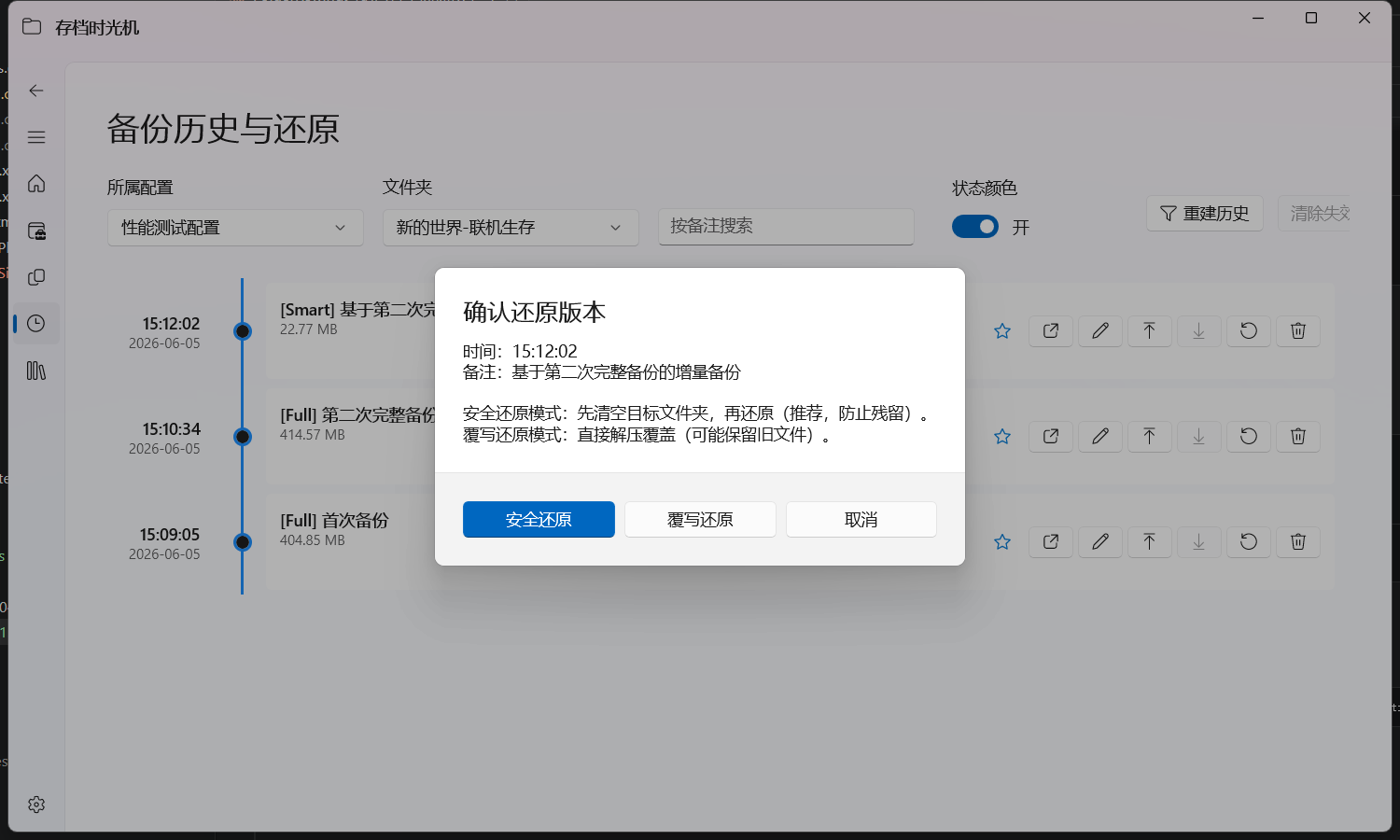
Task: Go to the Home page icon
Action: click(x=36, y=184)
